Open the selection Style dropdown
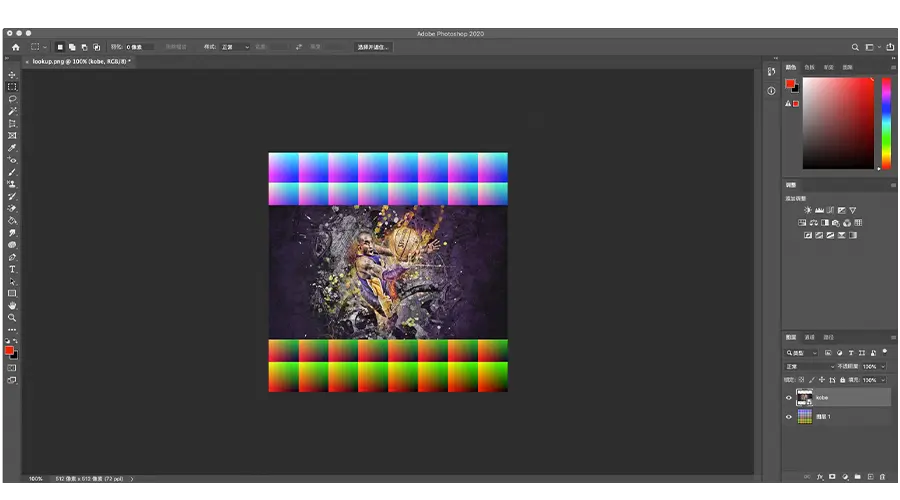The image size is (900, 500). [235, 47]
